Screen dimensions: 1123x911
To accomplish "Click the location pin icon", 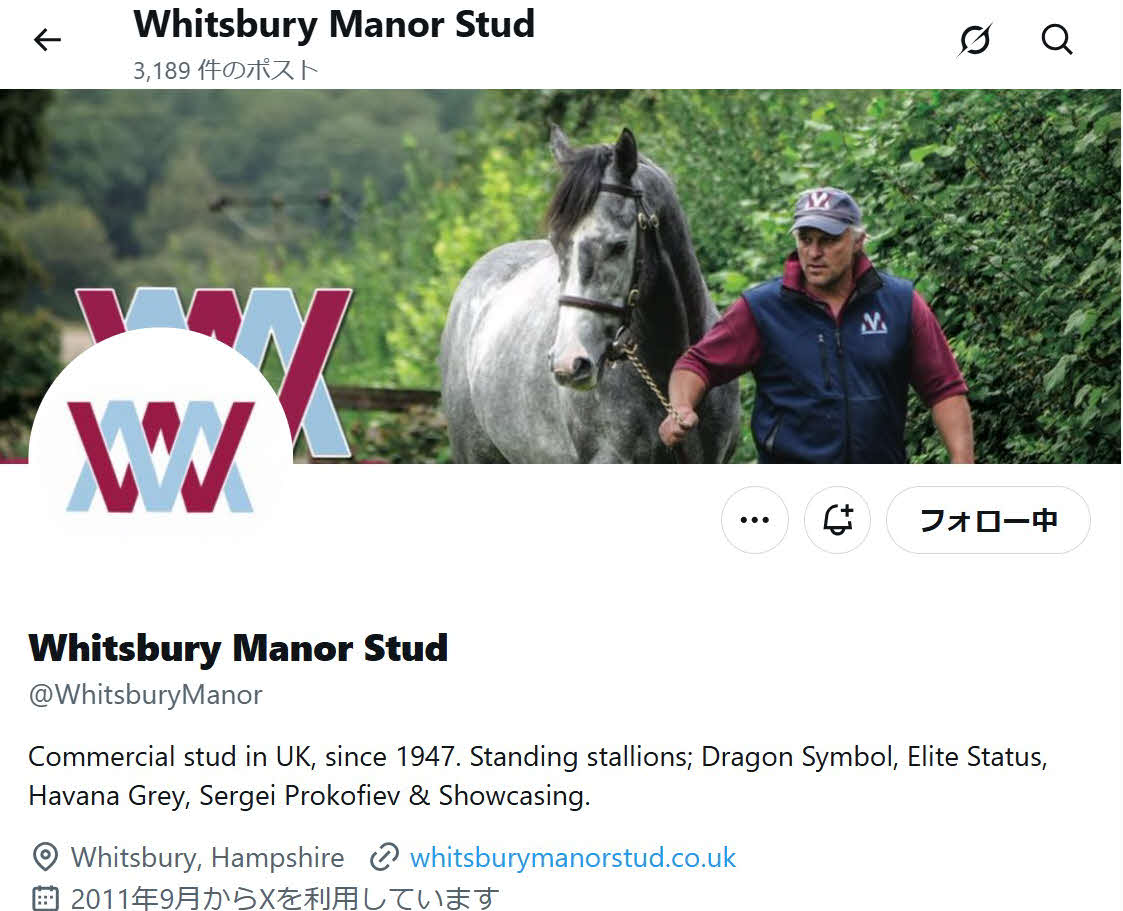I will tap(45, 857).
